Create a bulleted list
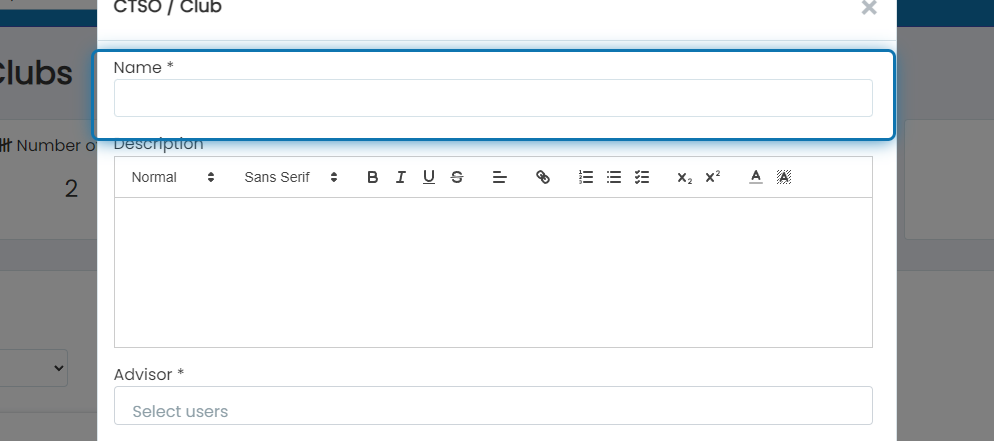 pos(614,177)
